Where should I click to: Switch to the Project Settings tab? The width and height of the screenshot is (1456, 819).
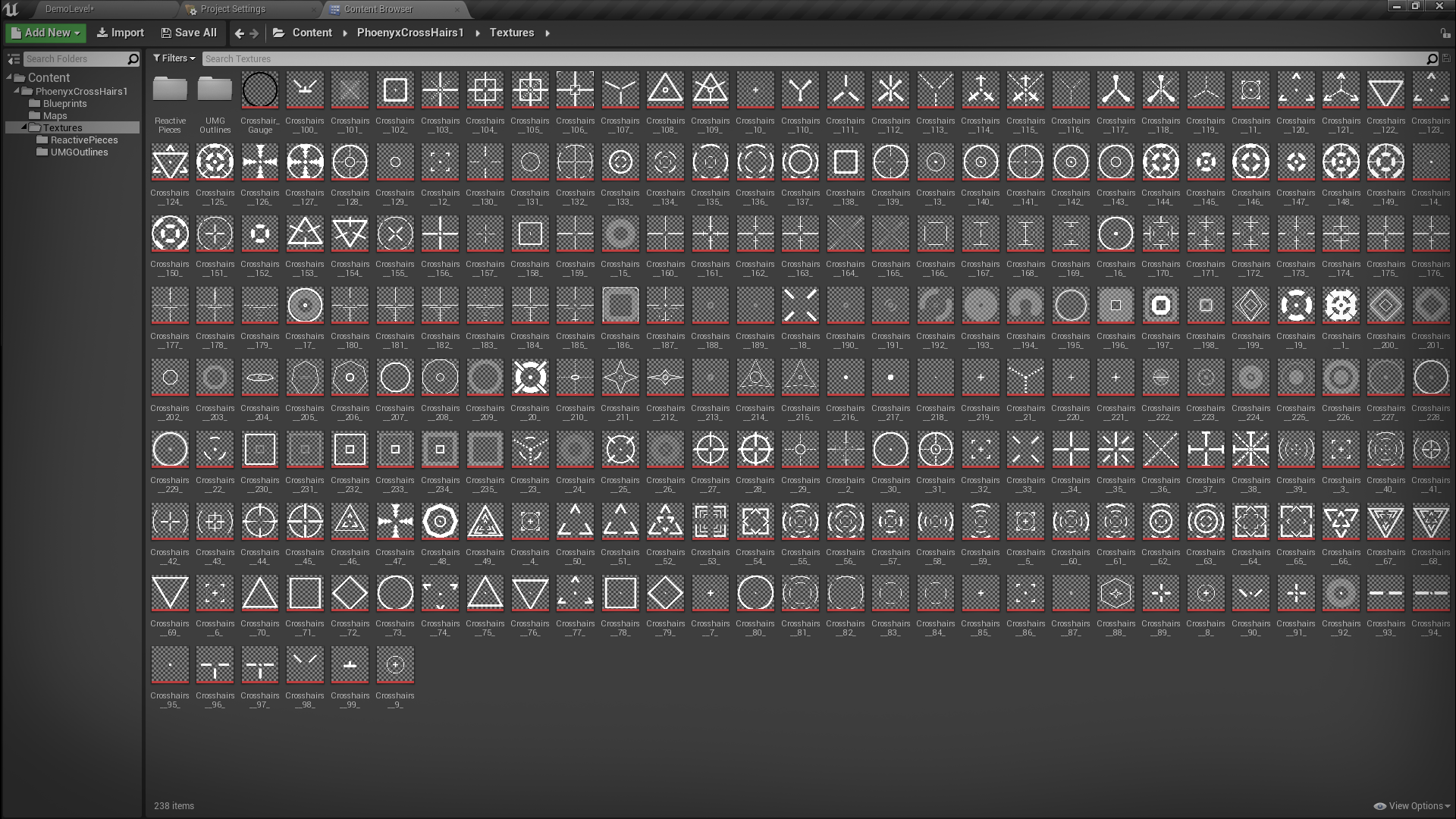pyautogui.click(x=233, y=9)
